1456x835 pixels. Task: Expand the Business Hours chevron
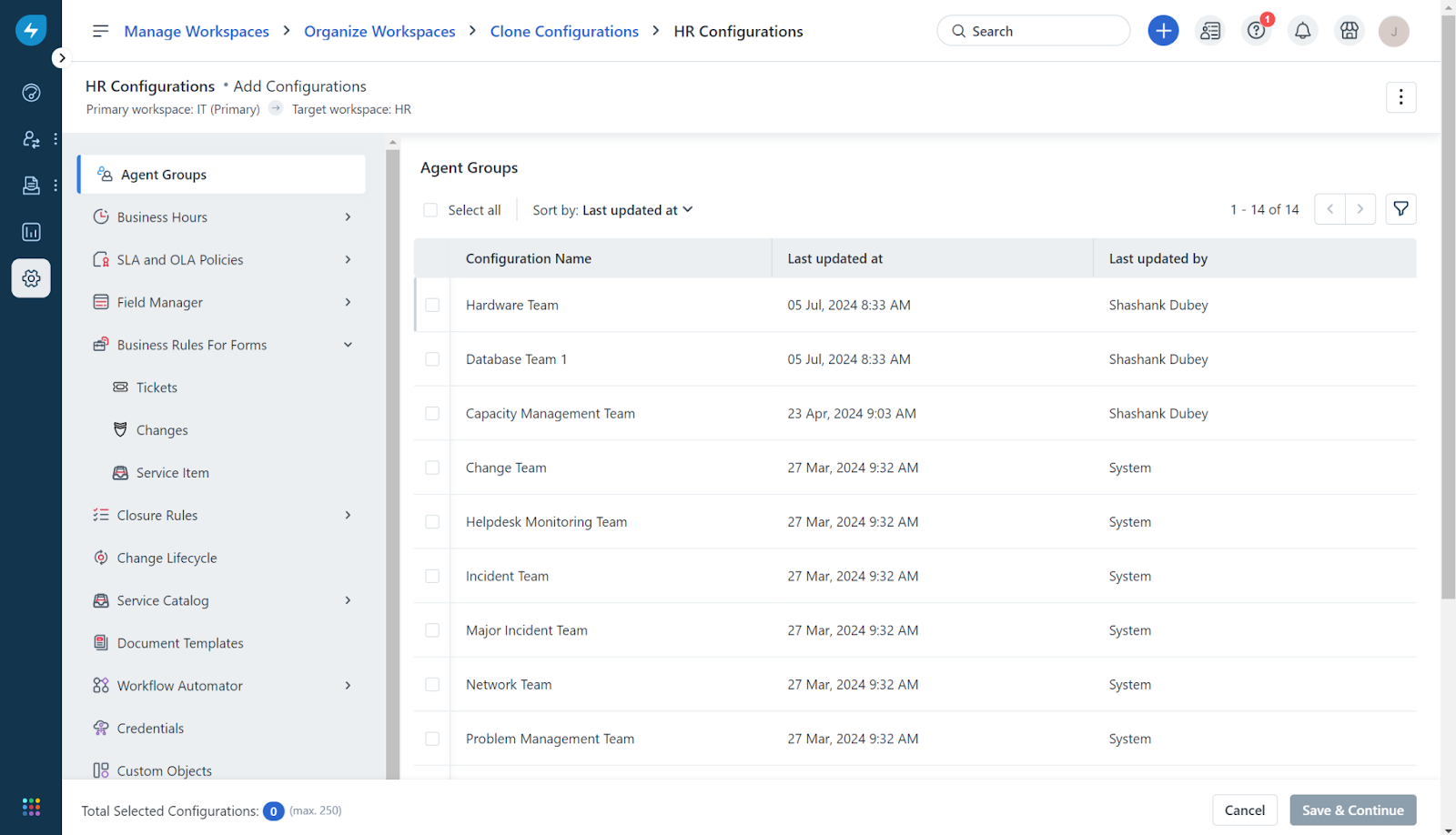348,216
